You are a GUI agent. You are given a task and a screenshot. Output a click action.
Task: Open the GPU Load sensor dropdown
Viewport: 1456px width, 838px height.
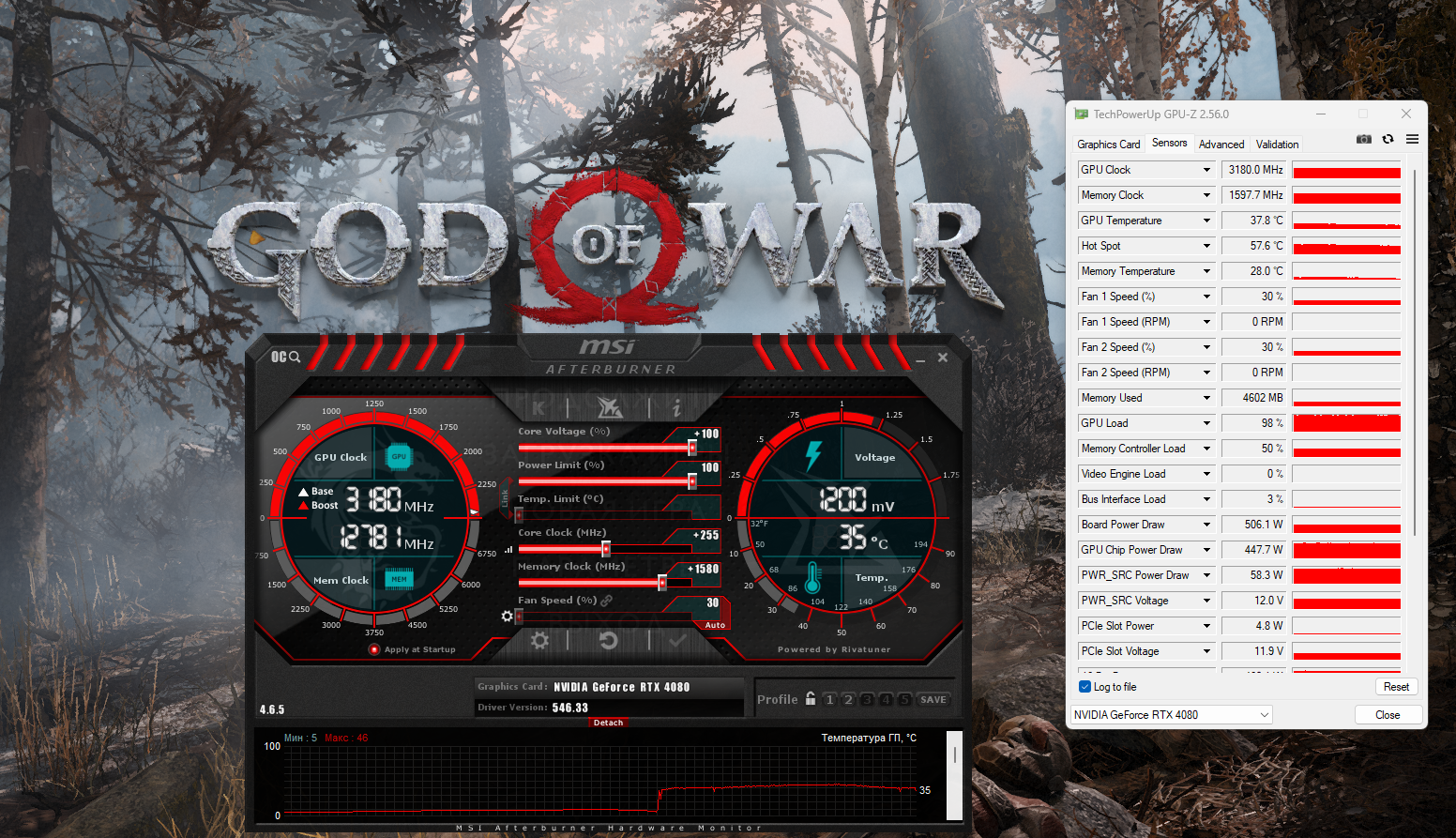coord(1206,423)
